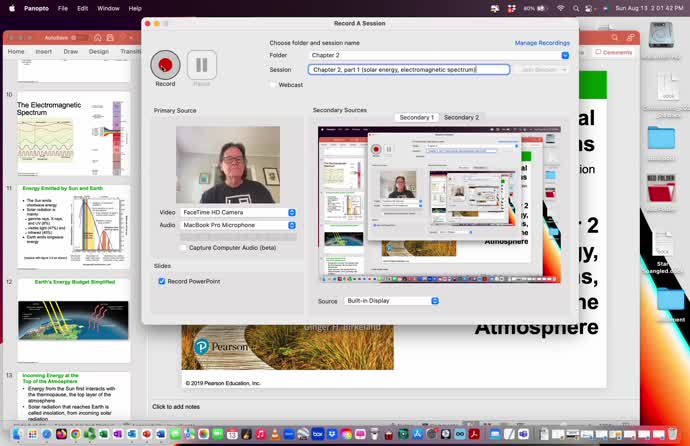This screenshot has width=690, height=446.
Task: Start recording with the red Record button
Action: click(x=165, y=64)
